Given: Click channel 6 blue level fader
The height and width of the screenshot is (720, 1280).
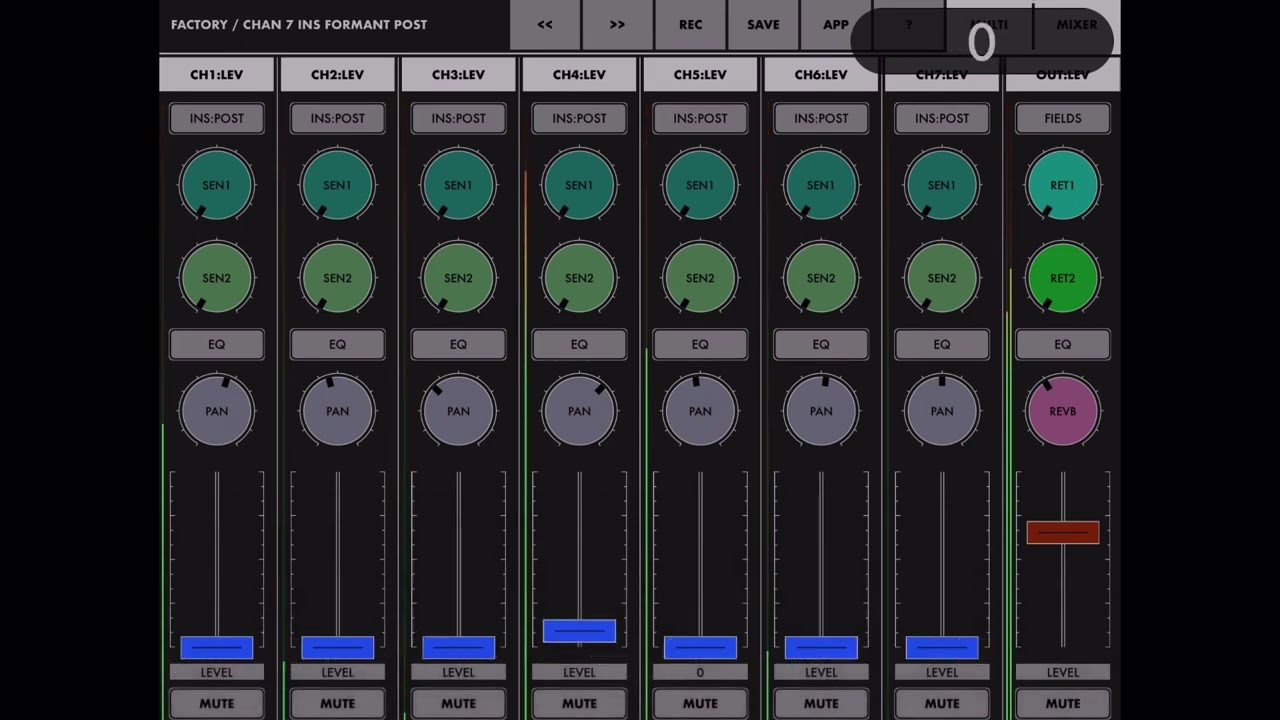Looking at the screenshot, I should 821,648.
